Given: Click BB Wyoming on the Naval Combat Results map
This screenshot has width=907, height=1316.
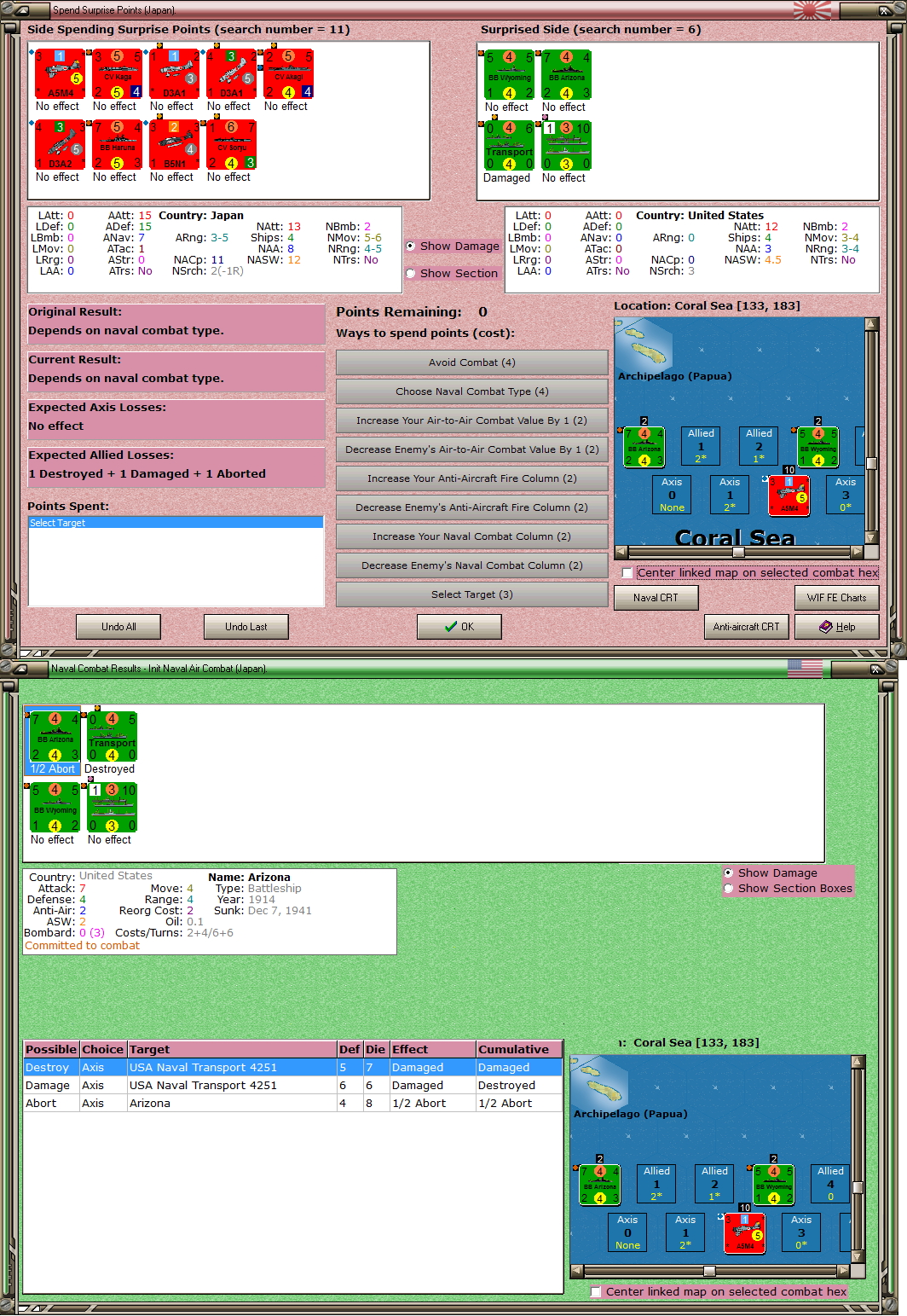Looking at the screenshot, I should pos(773,1186).
